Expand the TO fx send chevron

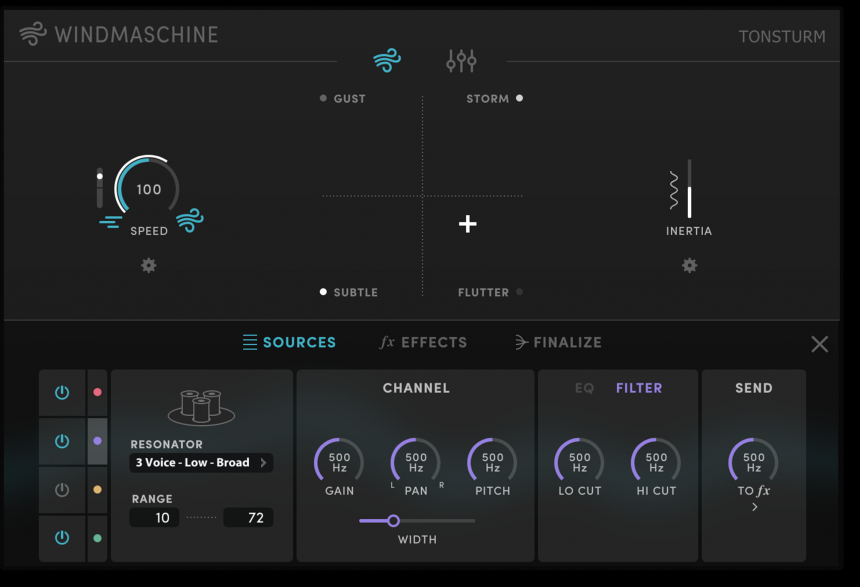coord(755,507)
